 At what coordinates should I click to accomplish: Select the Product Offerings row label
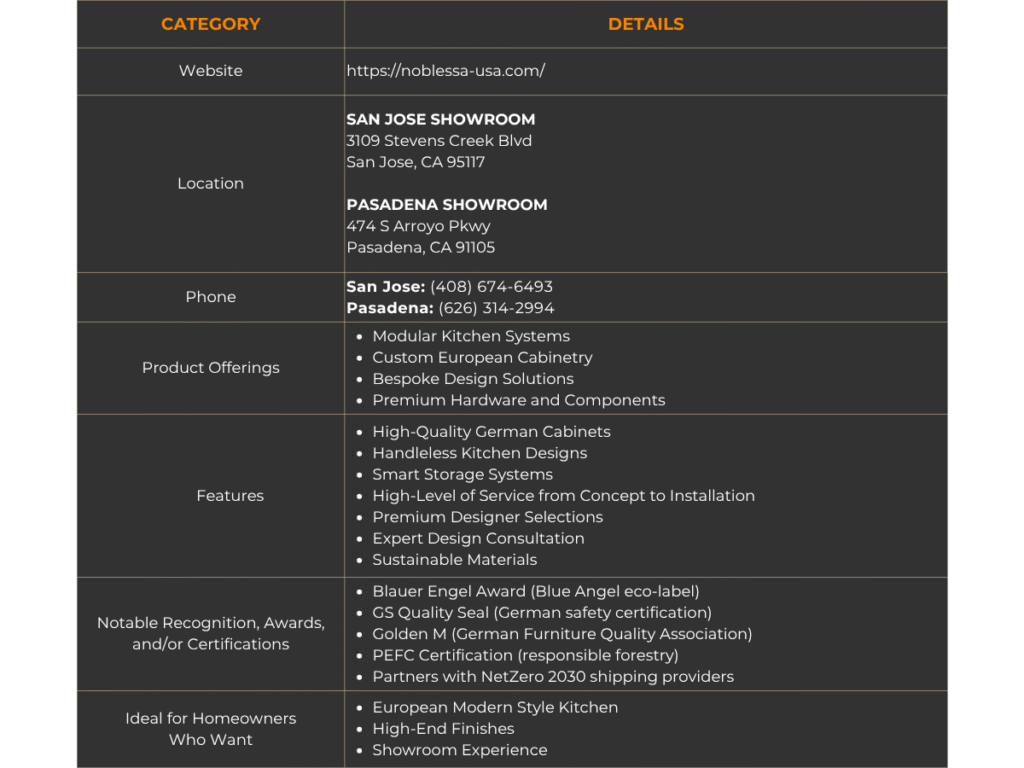point(210,368)
